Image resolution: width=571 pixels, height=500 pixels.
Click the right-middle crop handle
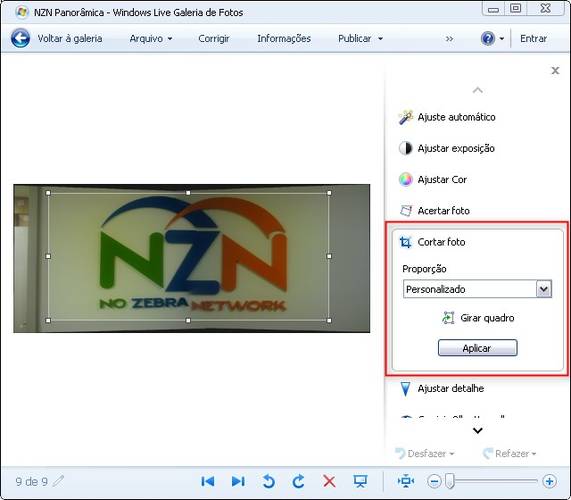pyautogui.click(x=329, y=256)
